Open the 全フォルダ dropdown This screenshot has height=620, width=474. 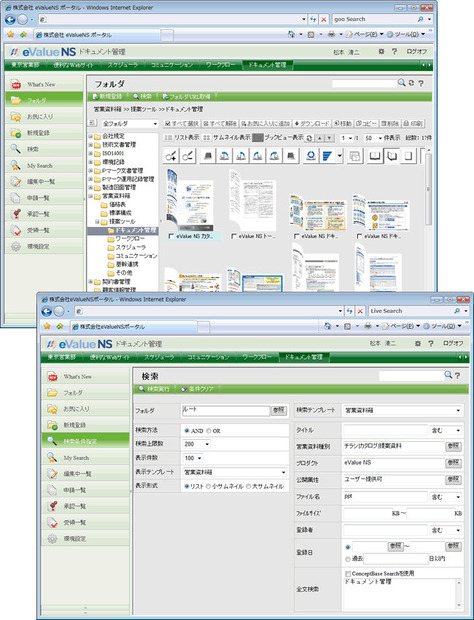click(130, 124)
